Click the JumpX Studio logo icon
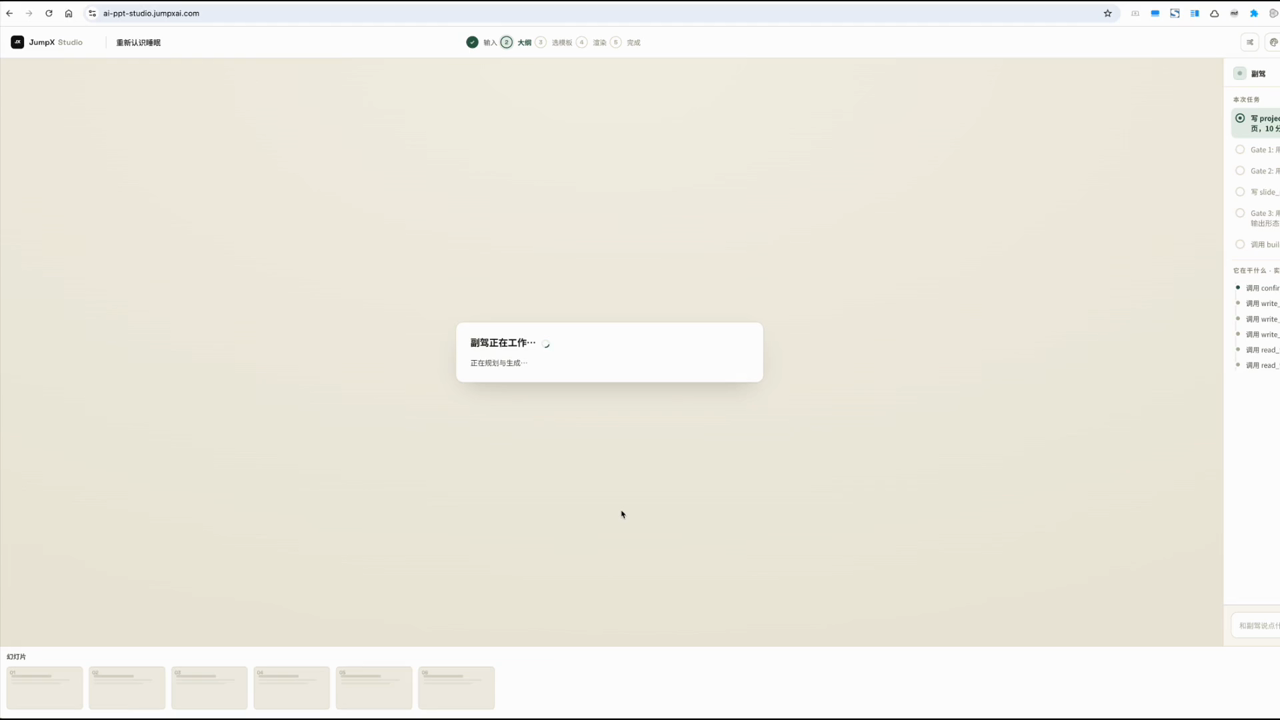Screen dimensions: 1280x720 pos(17,42)
